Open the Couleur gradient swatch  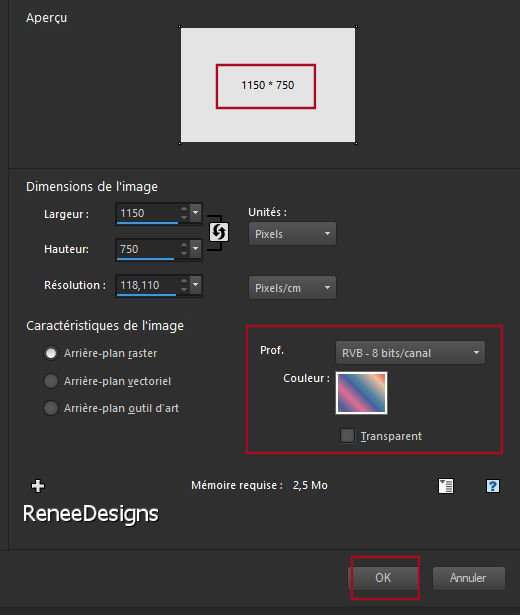pos(362,393)
